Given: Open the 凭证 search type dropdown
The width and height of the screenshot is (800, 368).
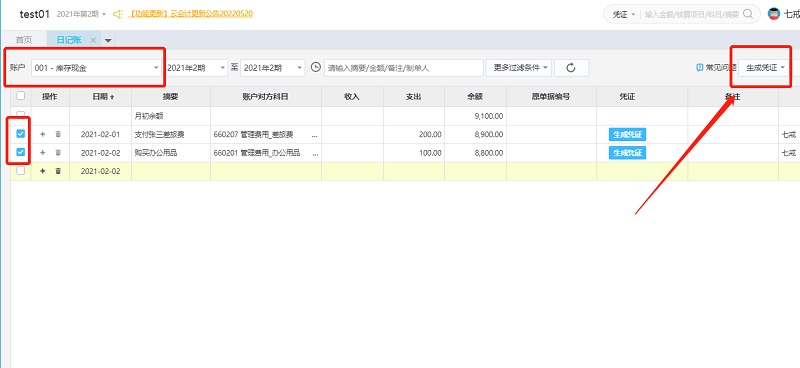Looking at the screenshot, I should [x=623, y=14].
